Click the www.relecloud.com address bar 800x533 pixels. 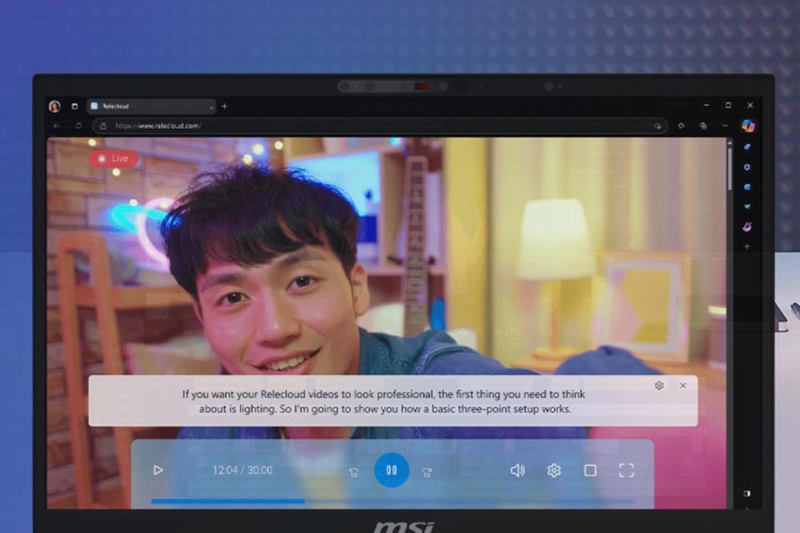pos(380,126)
